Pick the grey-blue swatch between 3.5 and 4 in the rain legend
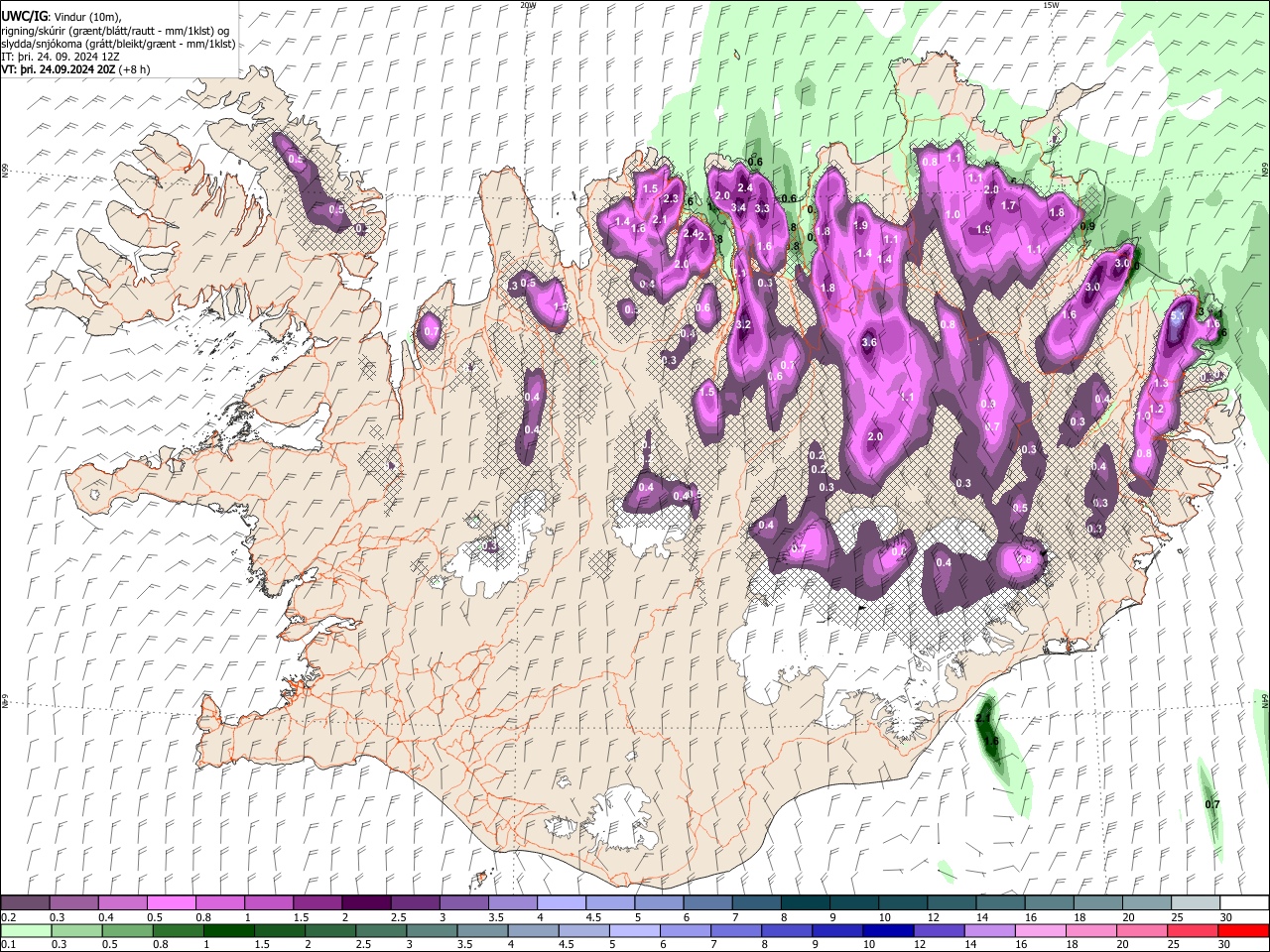Image resolution: width=1270 pixels, height=952 pixels. click(x=482, y=930)
